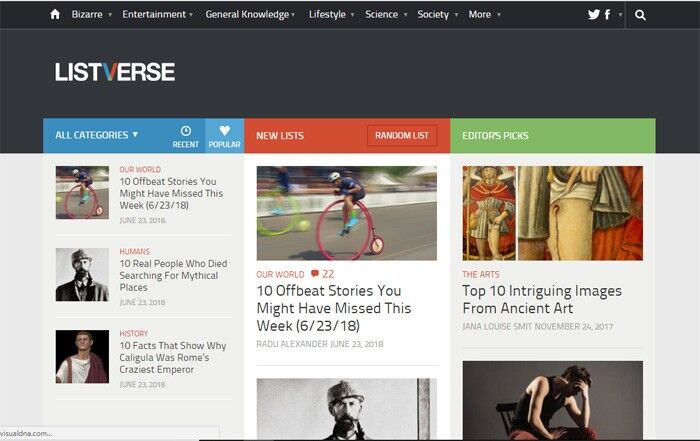700x441 pixels.
Task: Expand the Science menu
Action: click(386, 14)
